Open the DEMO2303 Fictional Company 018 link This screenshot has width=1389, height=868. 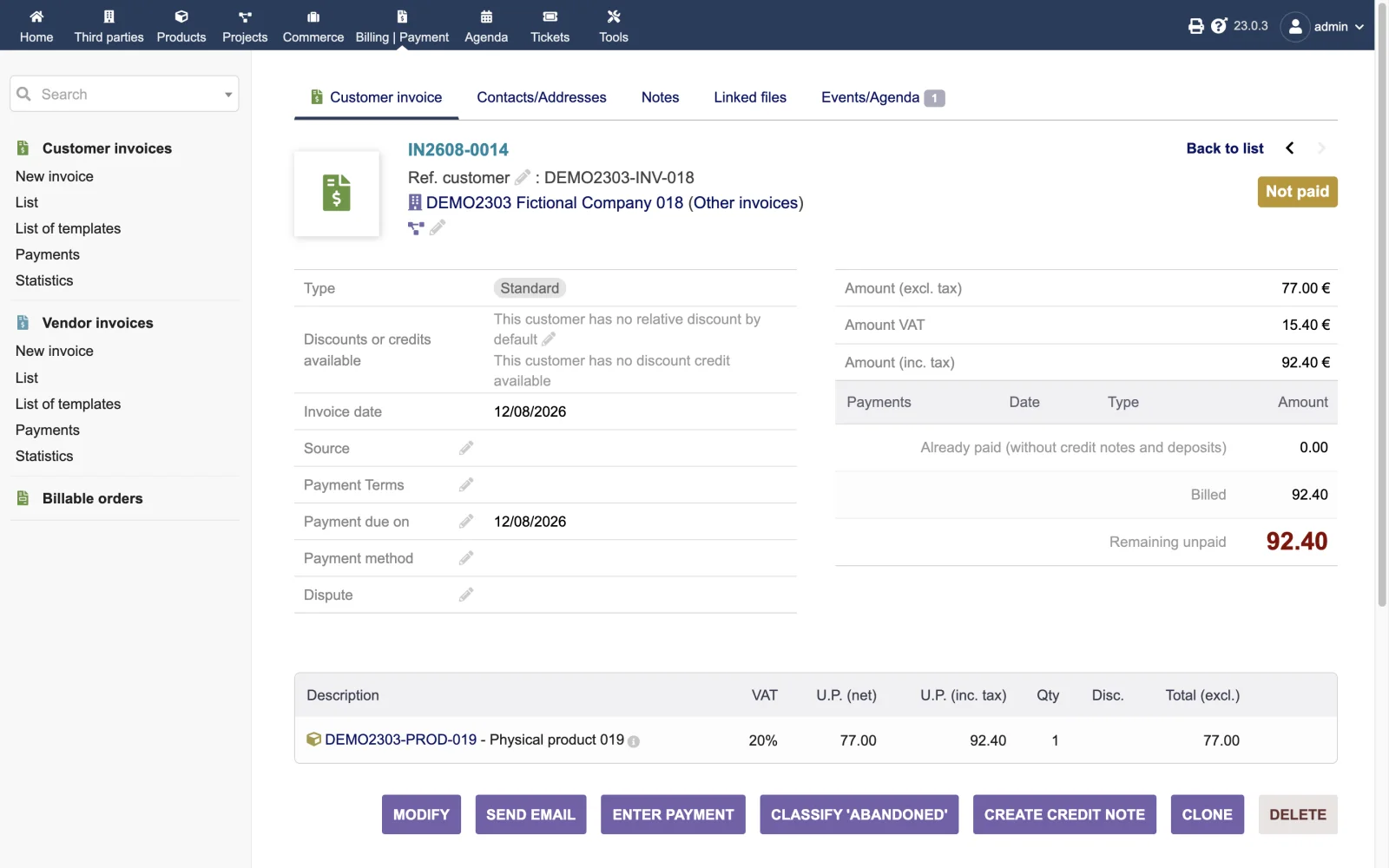click(x=555, y=202)
